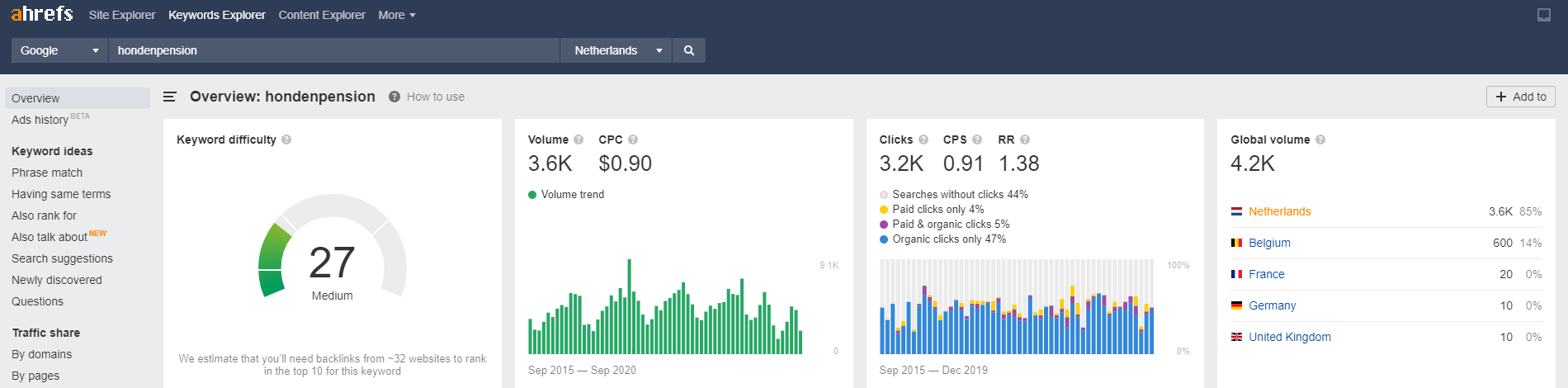This screenshot has width=1568, height=388.
Task: Click the How to use help icon
Action: [x=394, y=97]
